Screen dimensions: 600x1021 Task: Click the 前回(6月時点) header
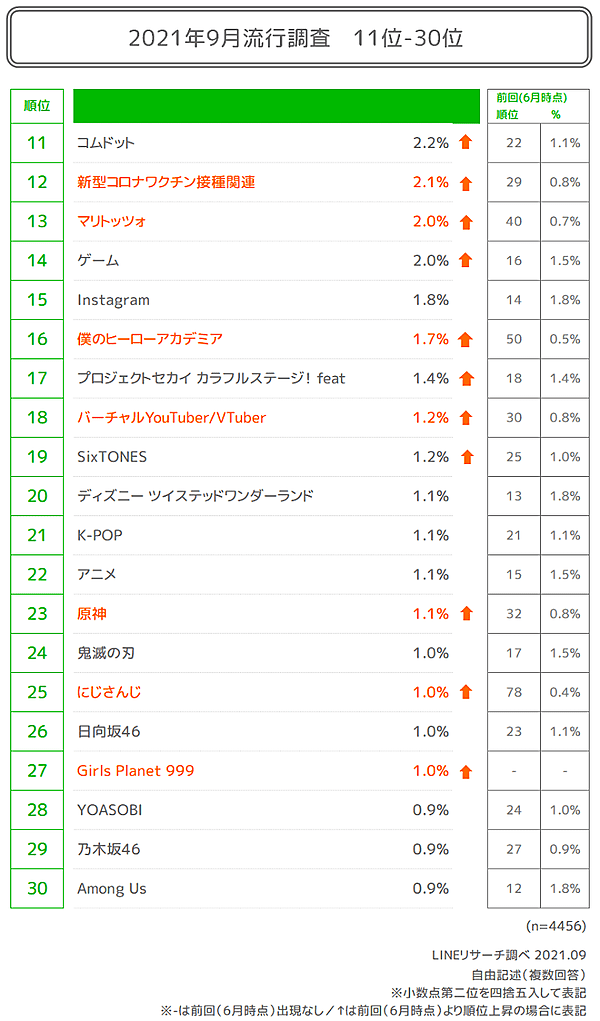coord(531,98)
